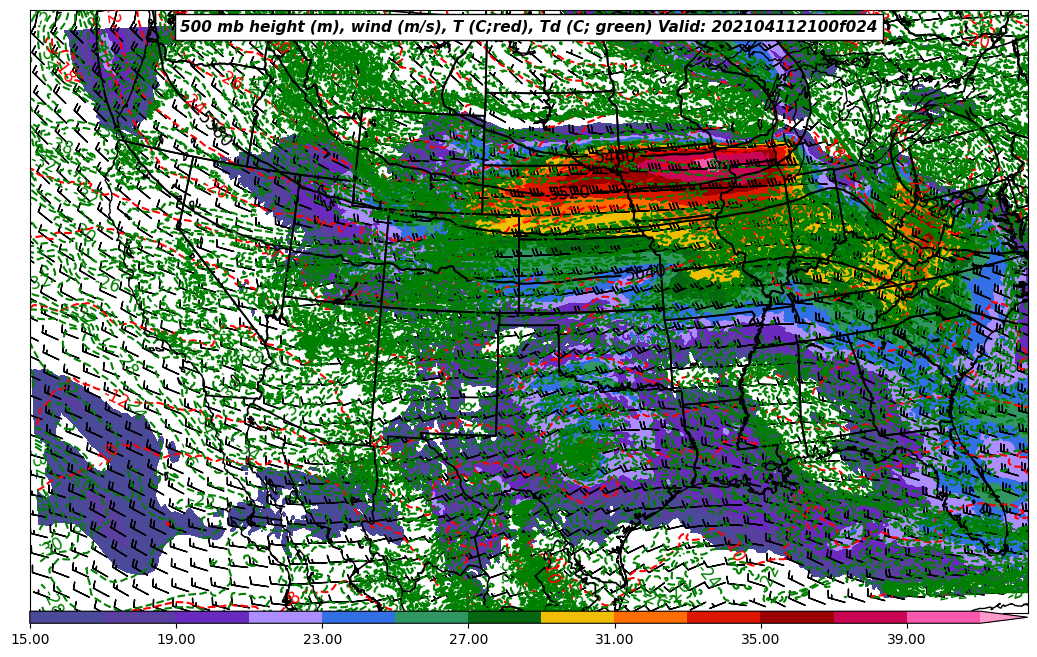Screen dimensions: 1037x657
Task: Click the 15.00 colorbar tick label
Action: [x=30, y=639]
